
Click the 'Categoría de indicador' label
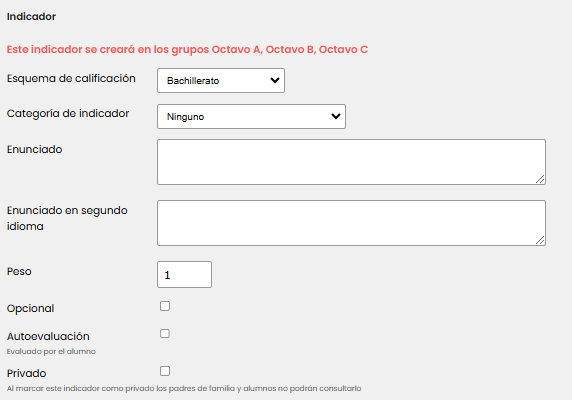click(68, 113)
